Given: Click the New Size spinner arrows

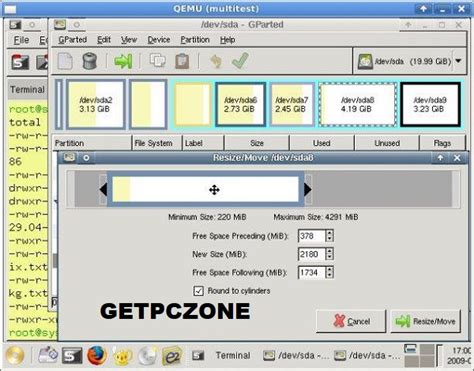Looking at the screenshot, I should 329,254.
